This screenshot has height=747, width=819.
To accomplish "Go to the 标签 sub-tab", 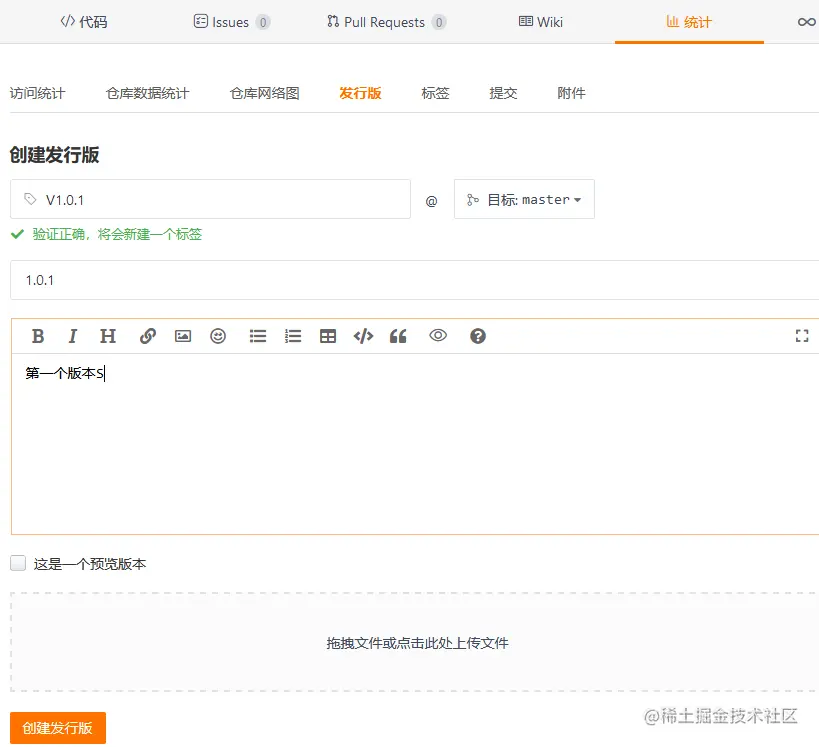I will click(435, 92).
